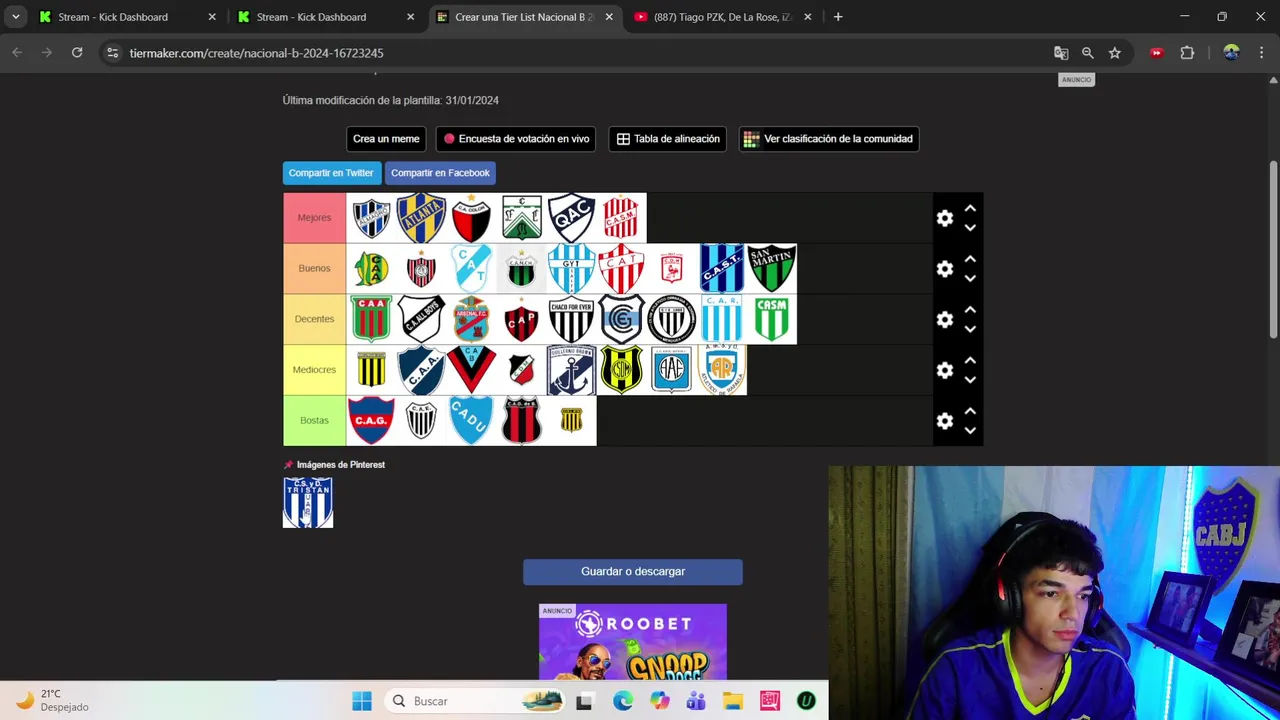
Task: Pick the Guillermo Brown anchor crest
Action: point(571,370)
